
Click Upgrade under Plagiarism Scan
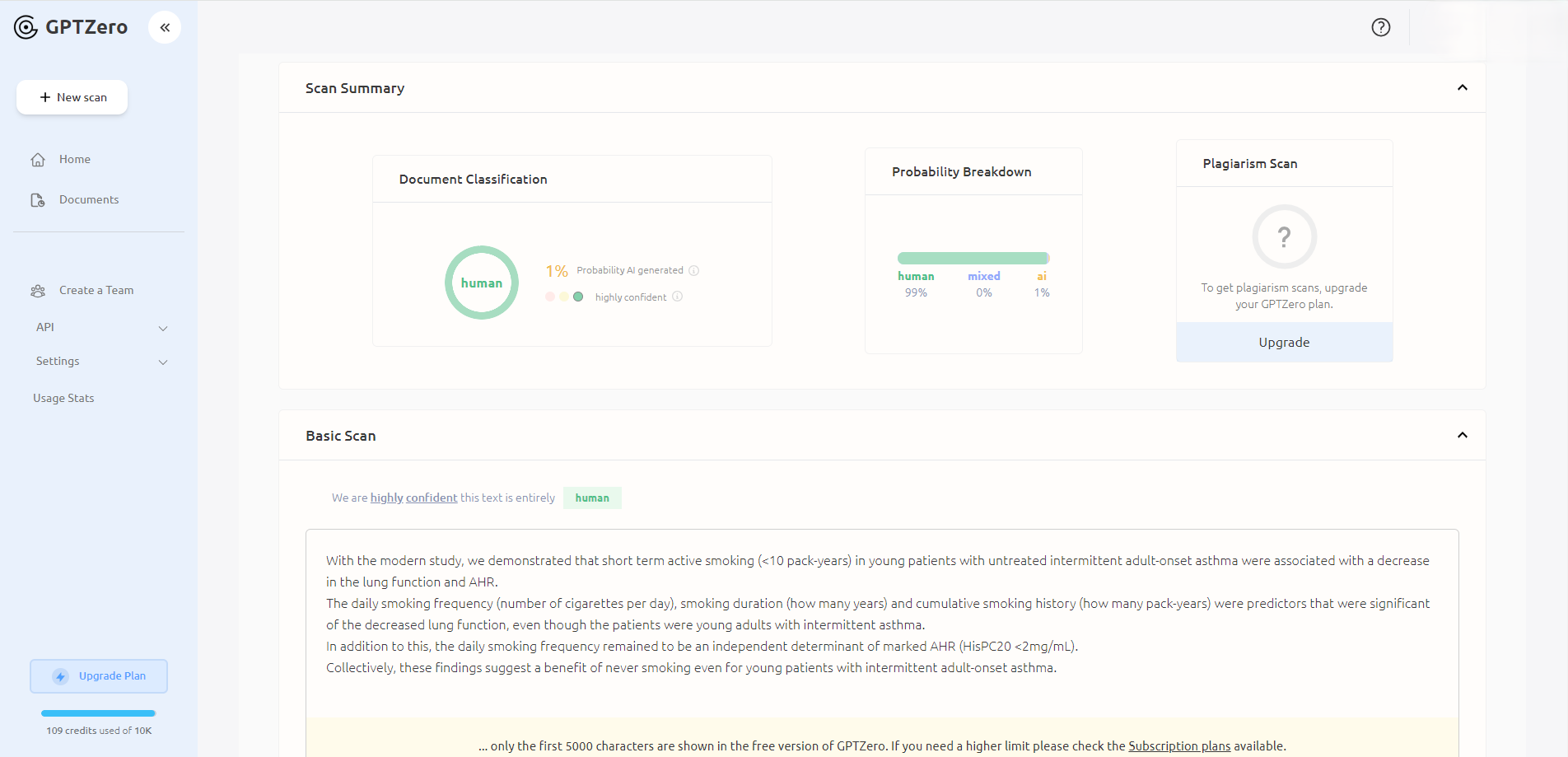pyautogui.click(x=1284, y=342)
